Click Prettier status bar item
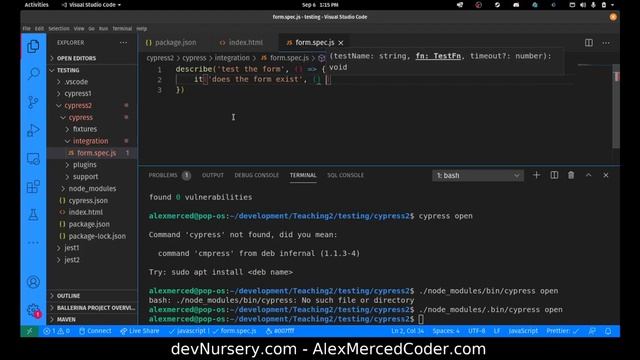 pyautogui.click(x=562, y=331)
